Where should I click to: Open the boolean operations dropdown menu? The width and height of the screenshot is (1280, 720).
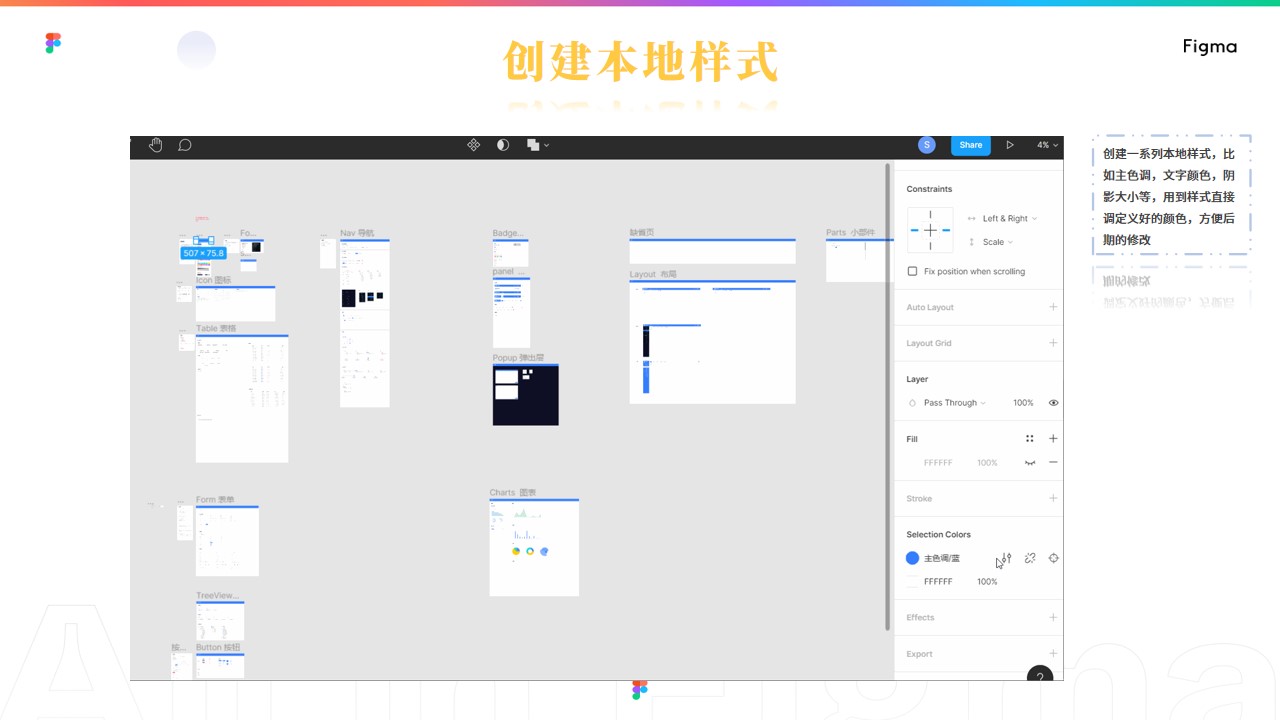click(x=539, y=145)
